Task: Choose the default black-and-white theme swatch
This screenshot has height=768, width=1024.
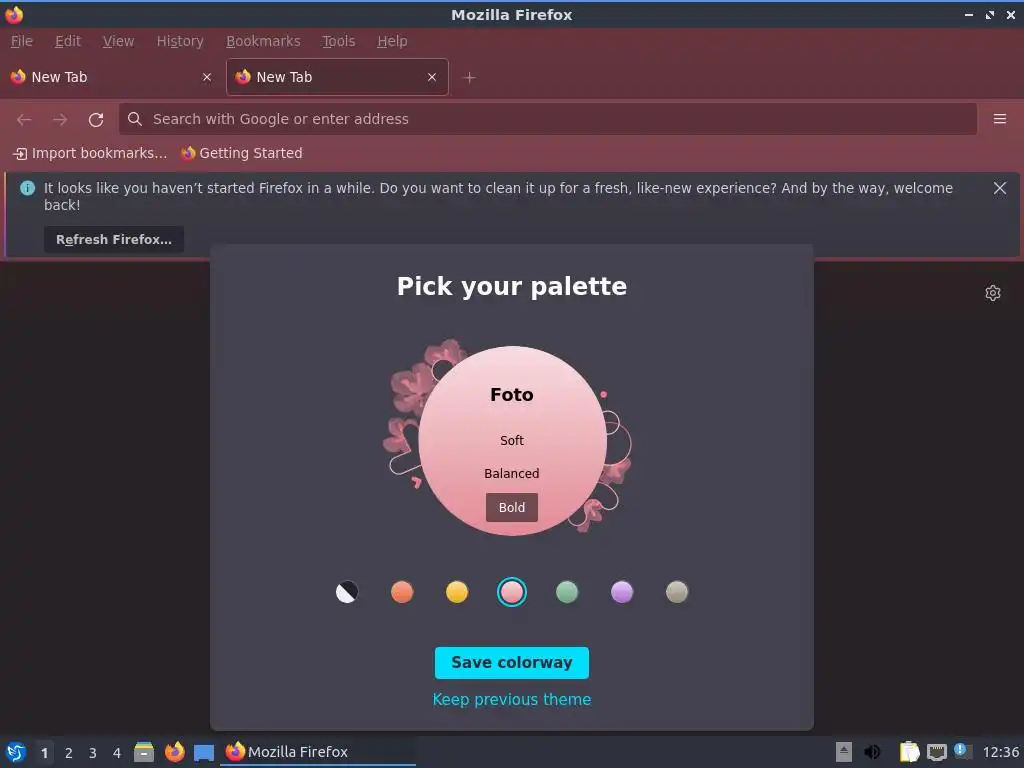Action: (347, 592)
